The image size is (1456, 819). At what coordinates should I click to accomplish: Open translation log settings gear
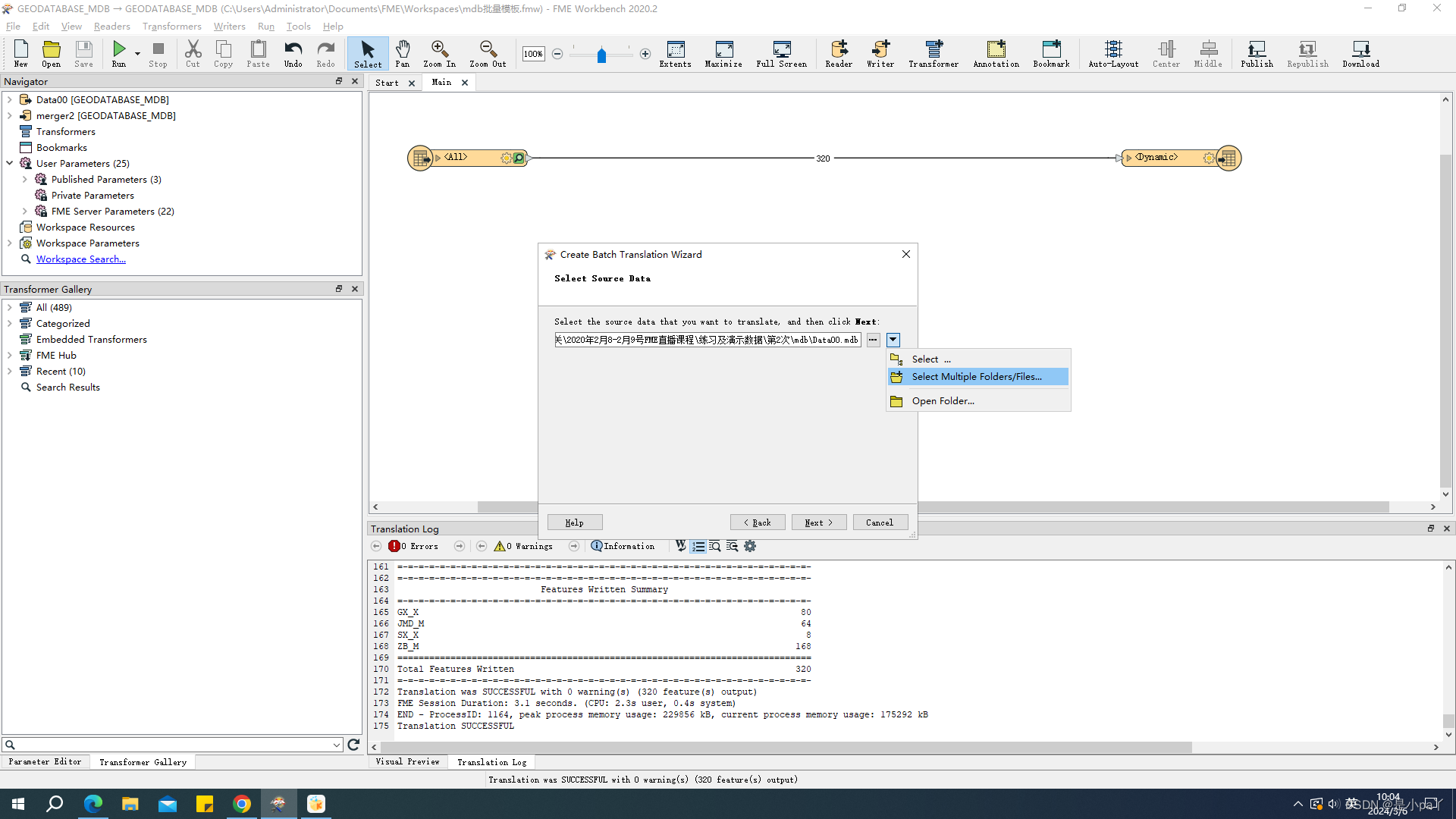[x=750, y=546]
